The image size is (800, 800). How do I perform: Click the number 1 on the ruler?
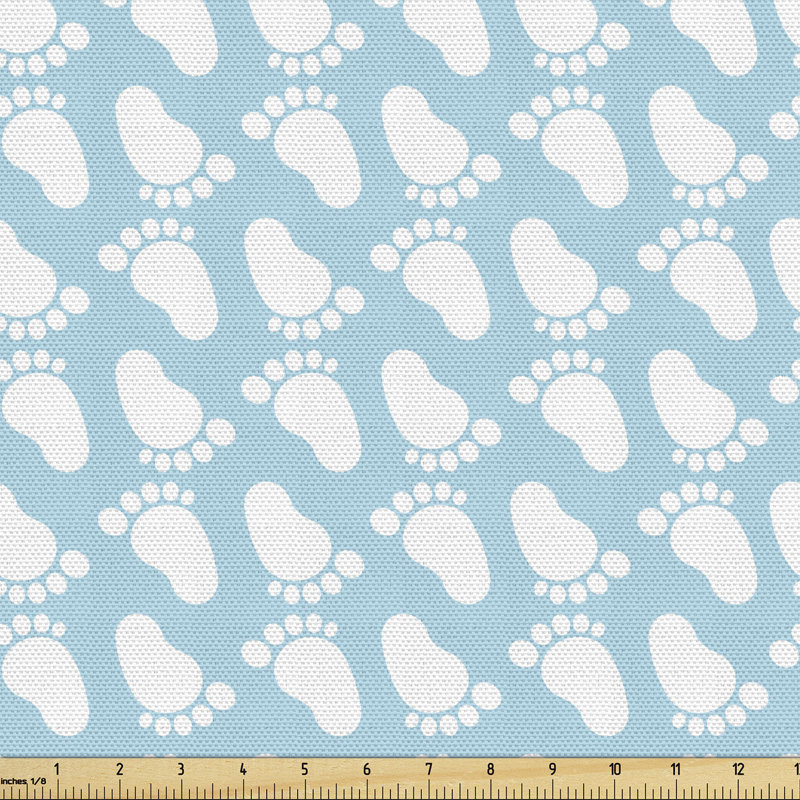[x=57, y=769]
